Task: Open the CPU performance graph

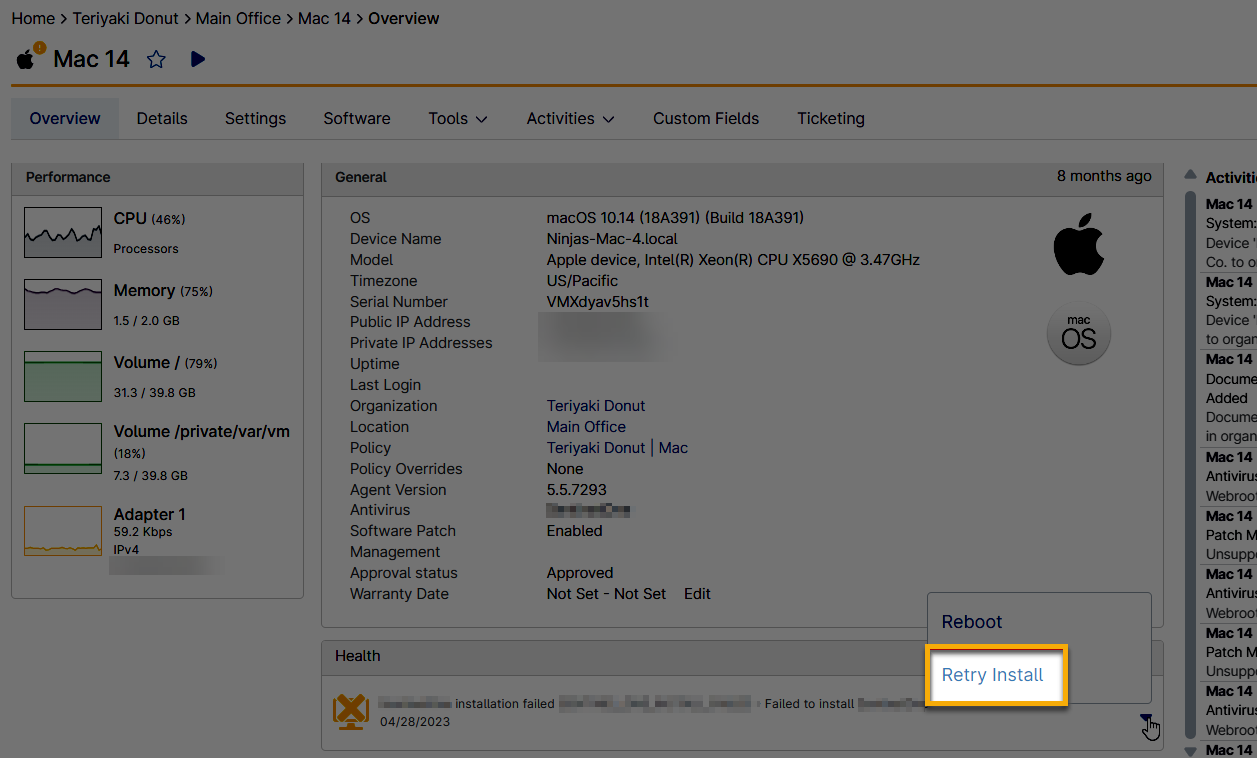Action: pyautogui.click(x=63, y=233)
